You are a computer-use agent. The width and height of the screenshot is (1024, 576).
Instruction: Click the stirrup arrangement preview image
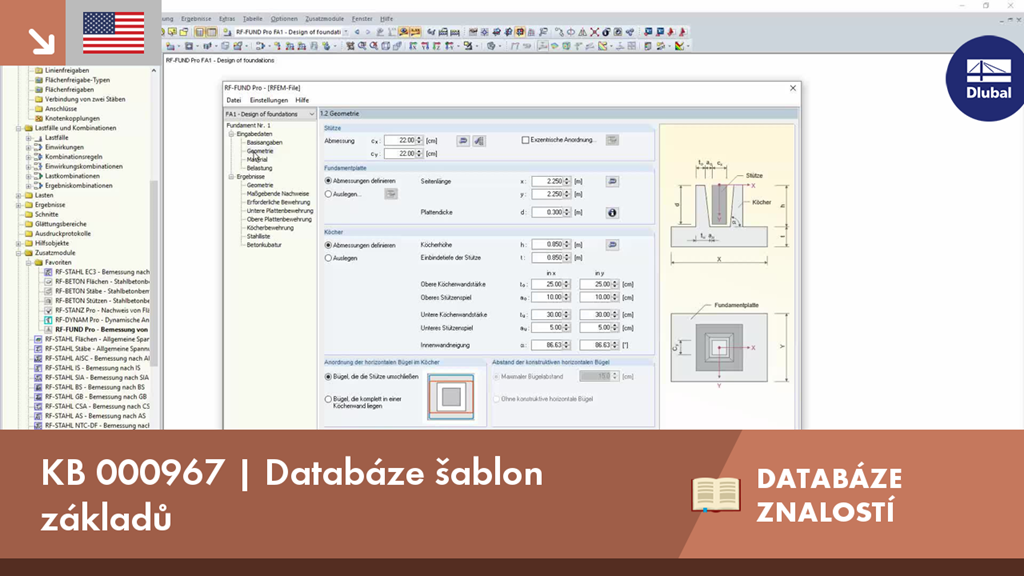pos(451,397)
